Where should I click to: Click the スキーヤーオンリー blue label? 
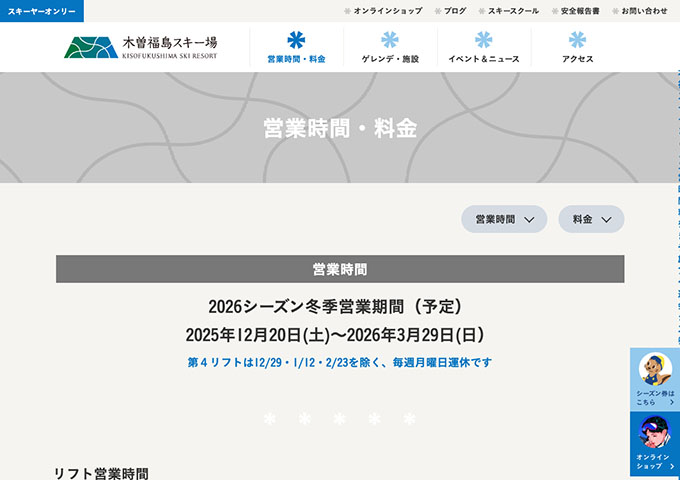click(42, 11)
